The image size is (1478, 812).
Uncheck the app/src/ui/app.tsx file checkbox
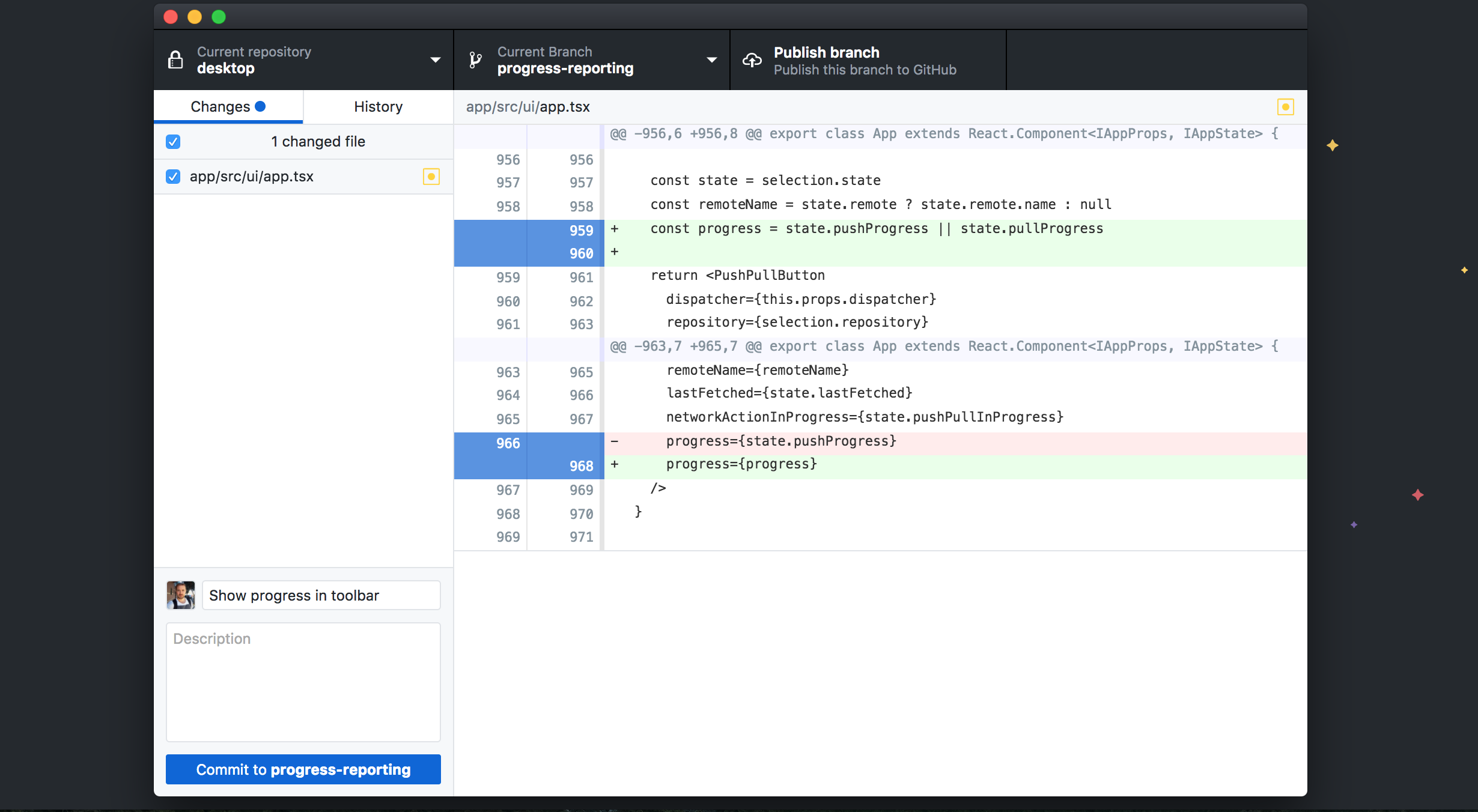click(x=173, y=176)
